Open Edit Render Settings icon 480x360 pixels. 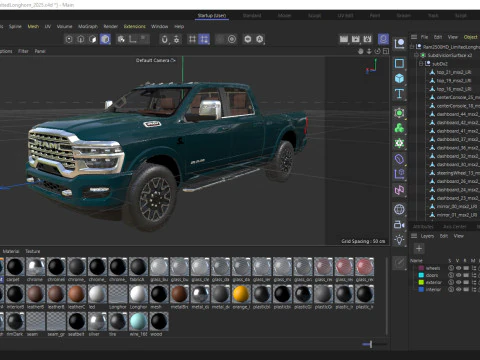coord(367,39)
